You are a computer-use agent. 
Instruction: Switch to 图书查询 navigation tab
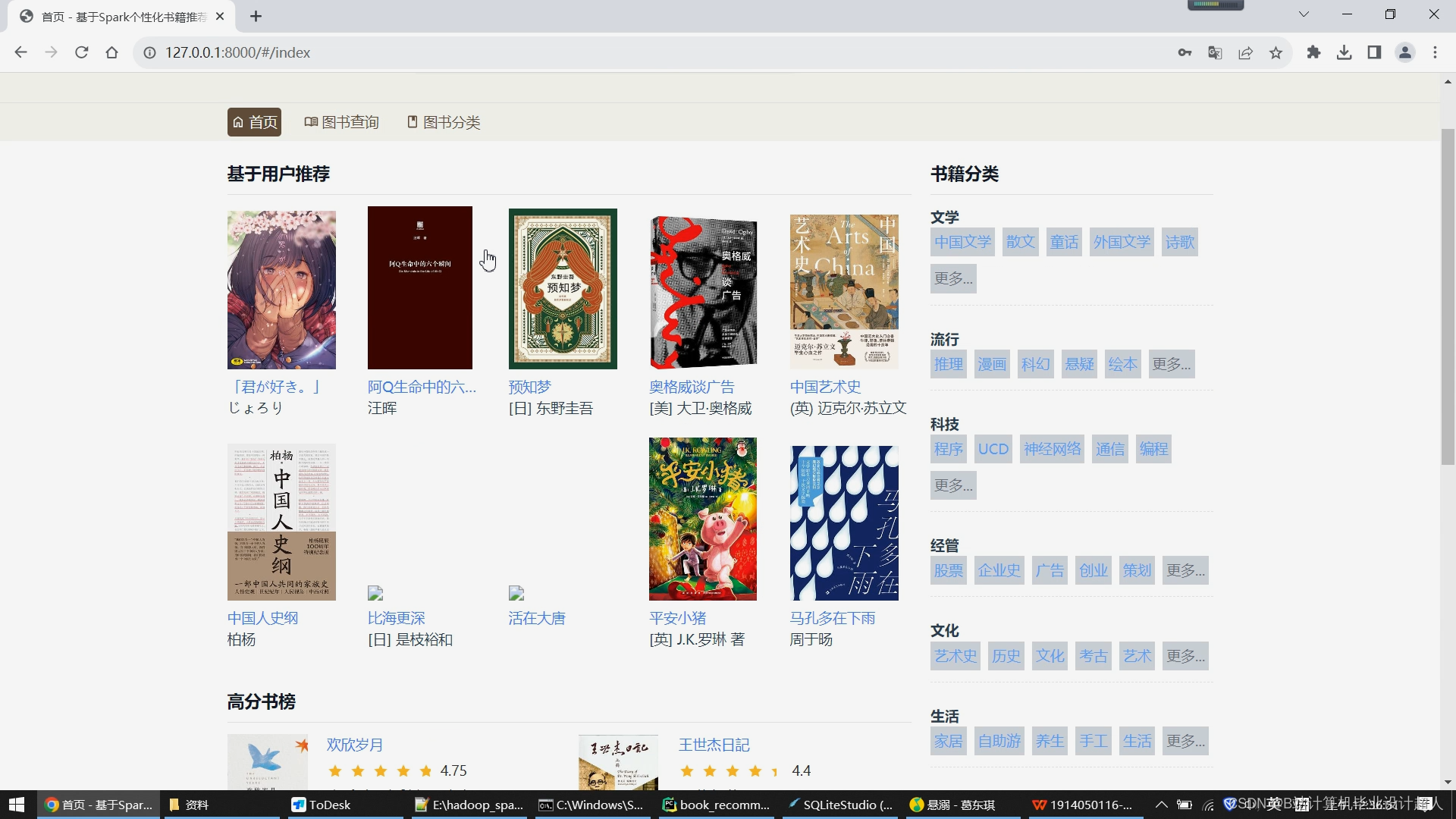341,122
